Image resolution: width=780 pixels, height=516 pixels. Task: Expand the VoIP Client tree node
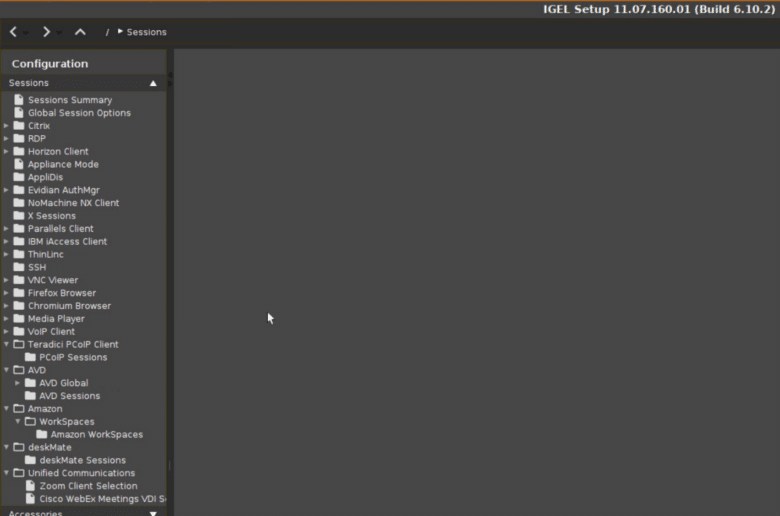[6, 331]
